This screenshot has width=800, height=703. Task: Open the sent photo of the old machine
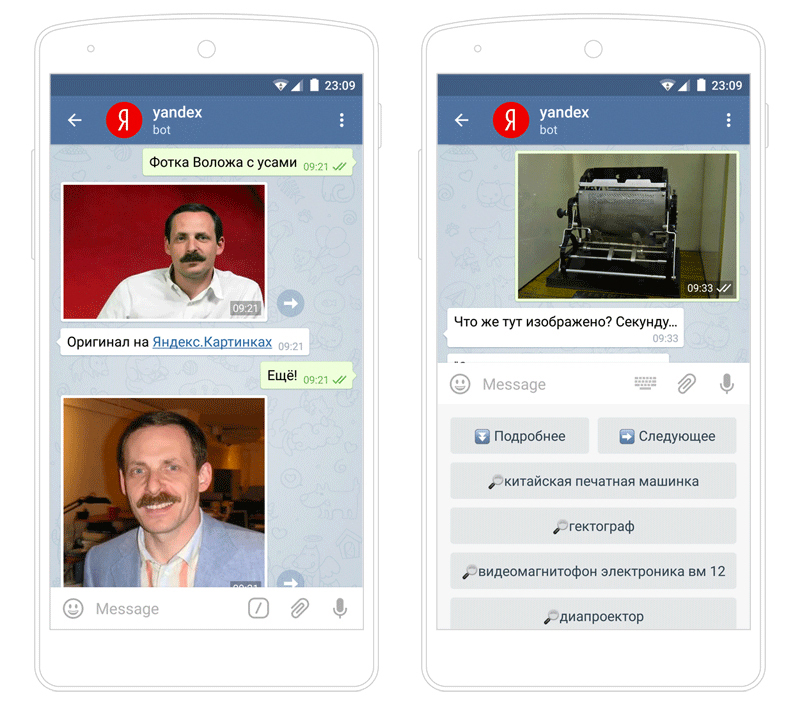(x=627, y=226)
